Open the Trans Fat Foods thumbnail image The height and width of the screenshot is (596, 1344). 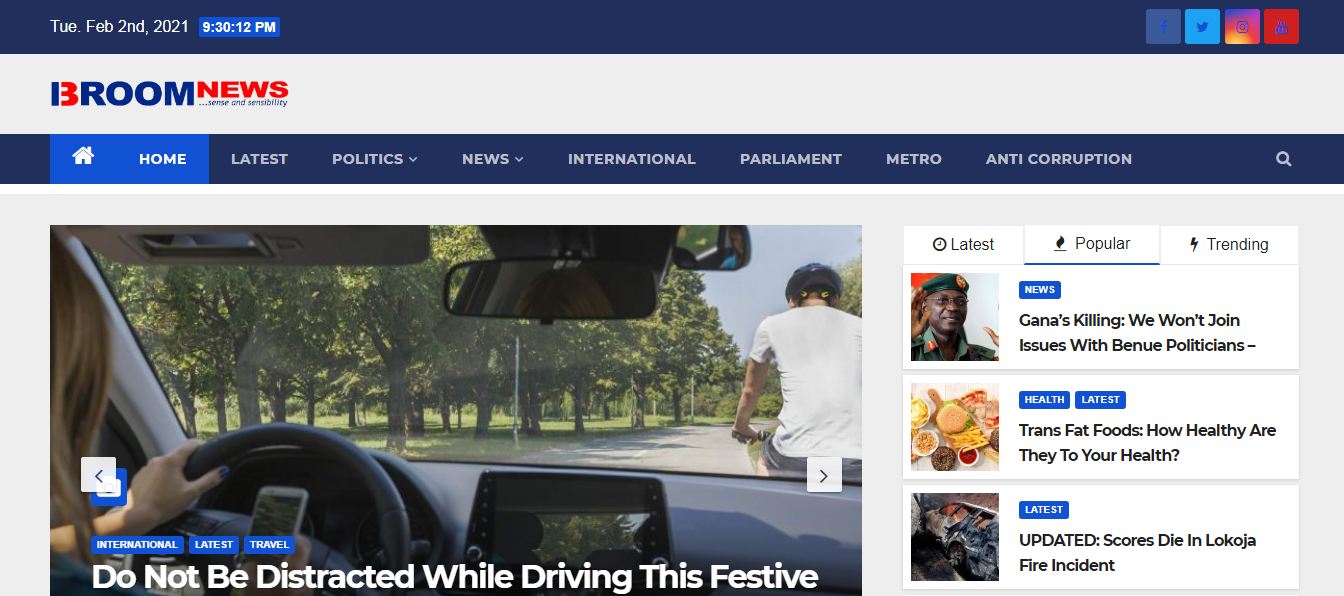tap(955, 427)
